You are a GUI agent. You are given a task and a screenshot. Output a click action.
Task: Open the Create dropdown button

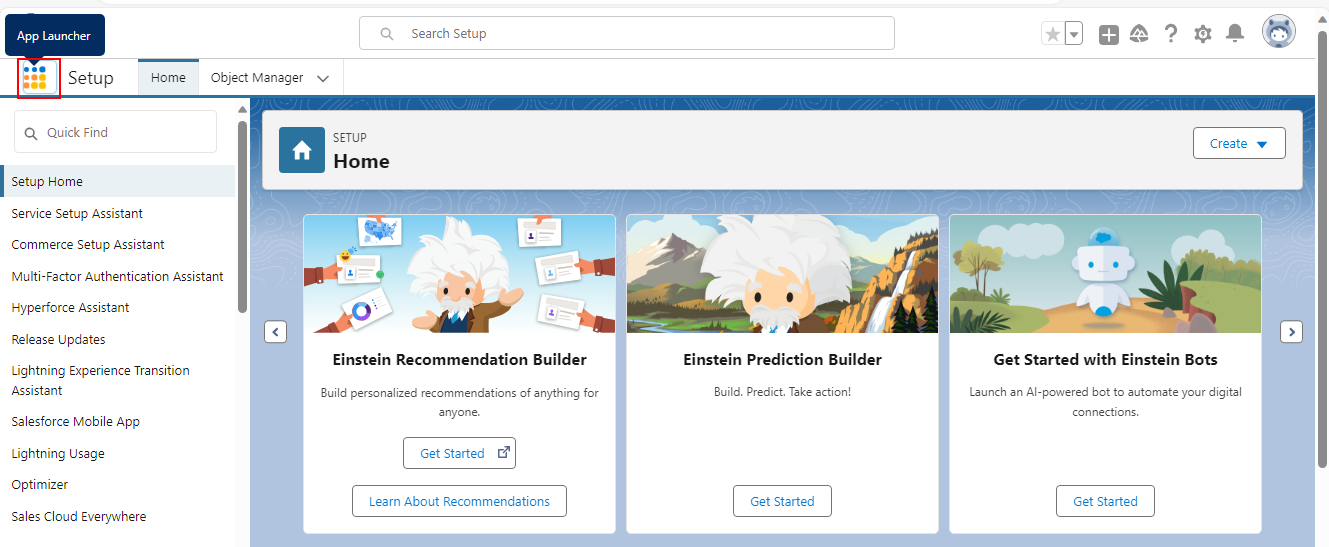click(x=1239, y=143)
